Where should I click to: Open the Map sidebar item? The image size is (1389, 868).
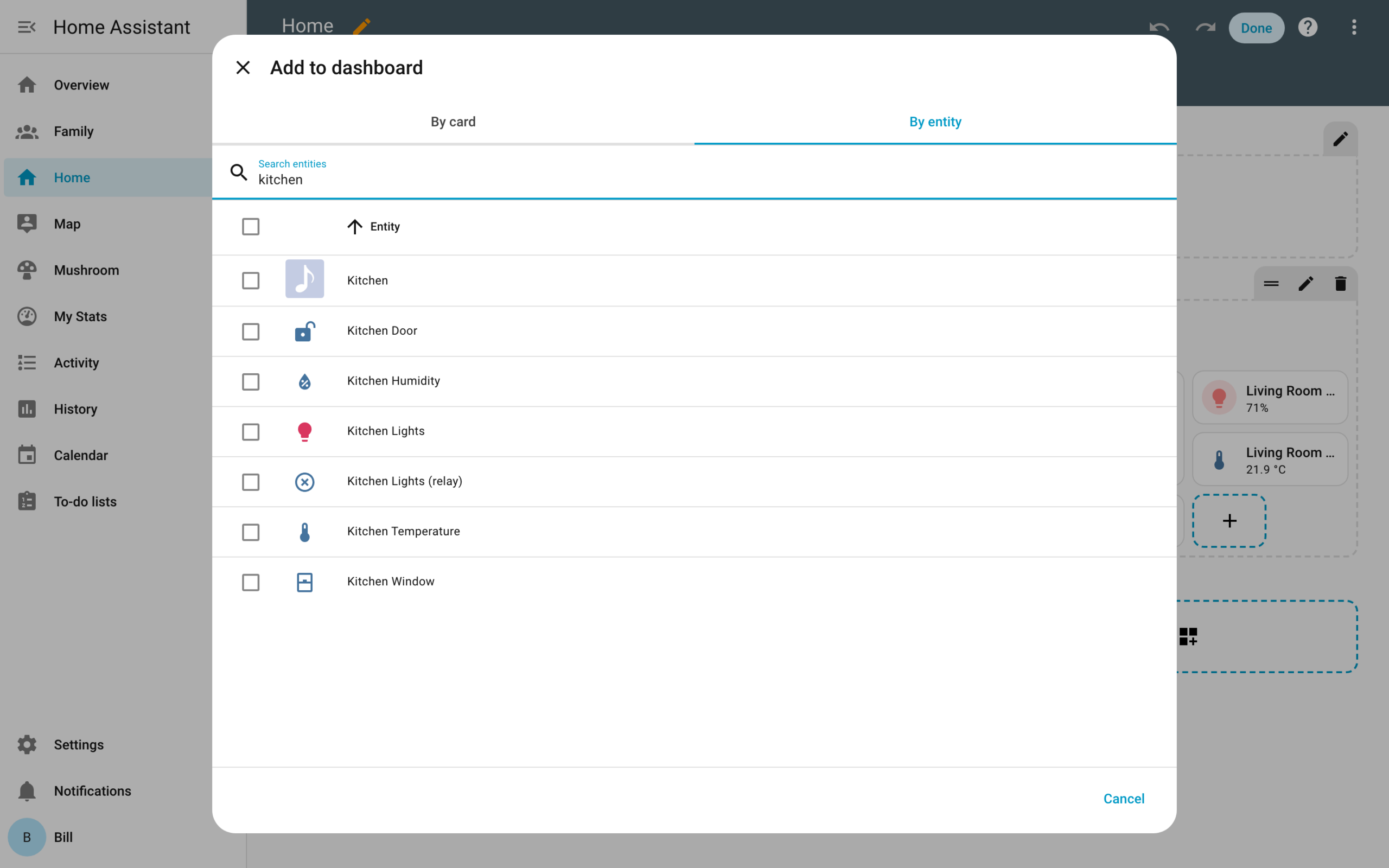pos(108,224)
